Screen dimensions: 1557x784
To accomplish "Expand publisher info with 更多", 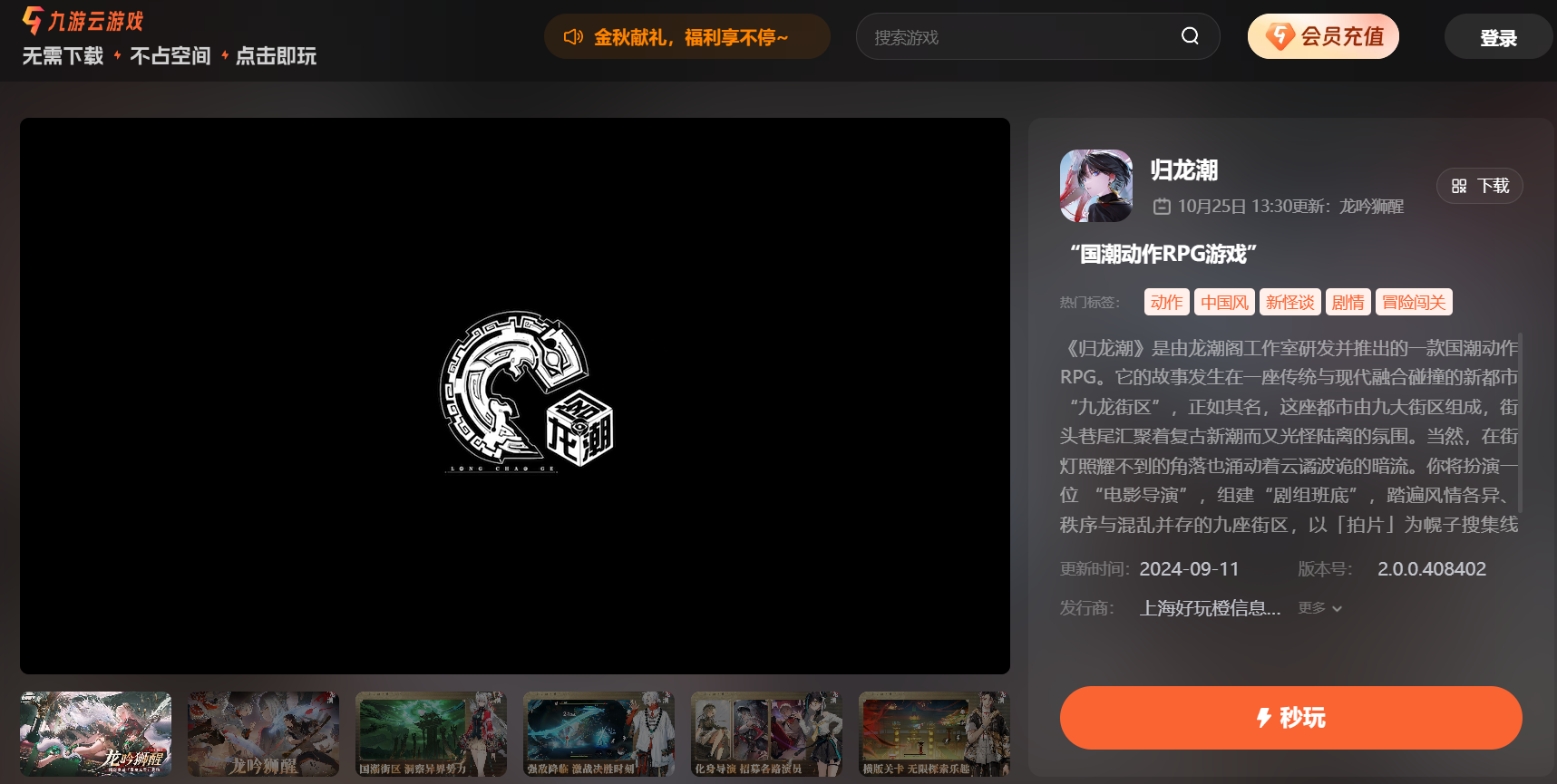I will click(x=1319, y=608).
